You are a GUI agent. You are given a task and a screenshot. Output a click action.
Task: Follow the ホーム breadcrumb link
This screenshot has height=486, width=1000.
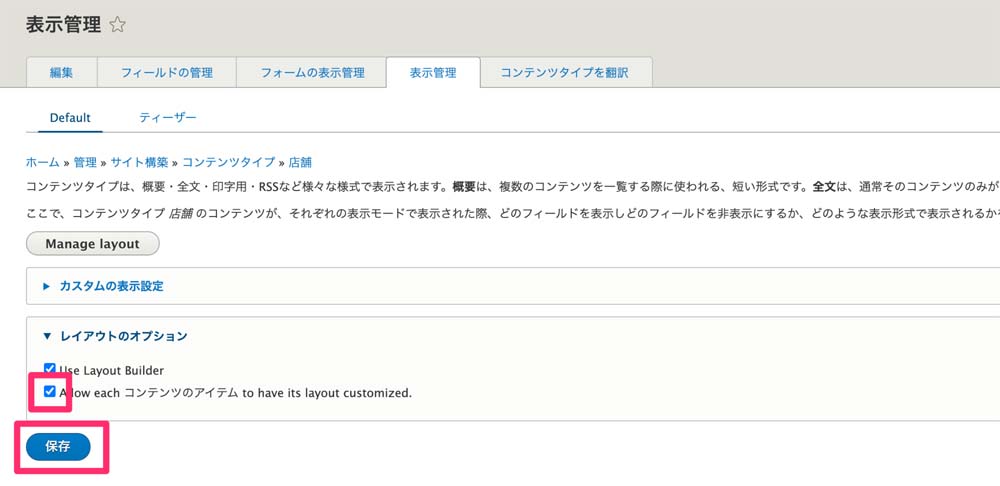click(x=42, y=162)
